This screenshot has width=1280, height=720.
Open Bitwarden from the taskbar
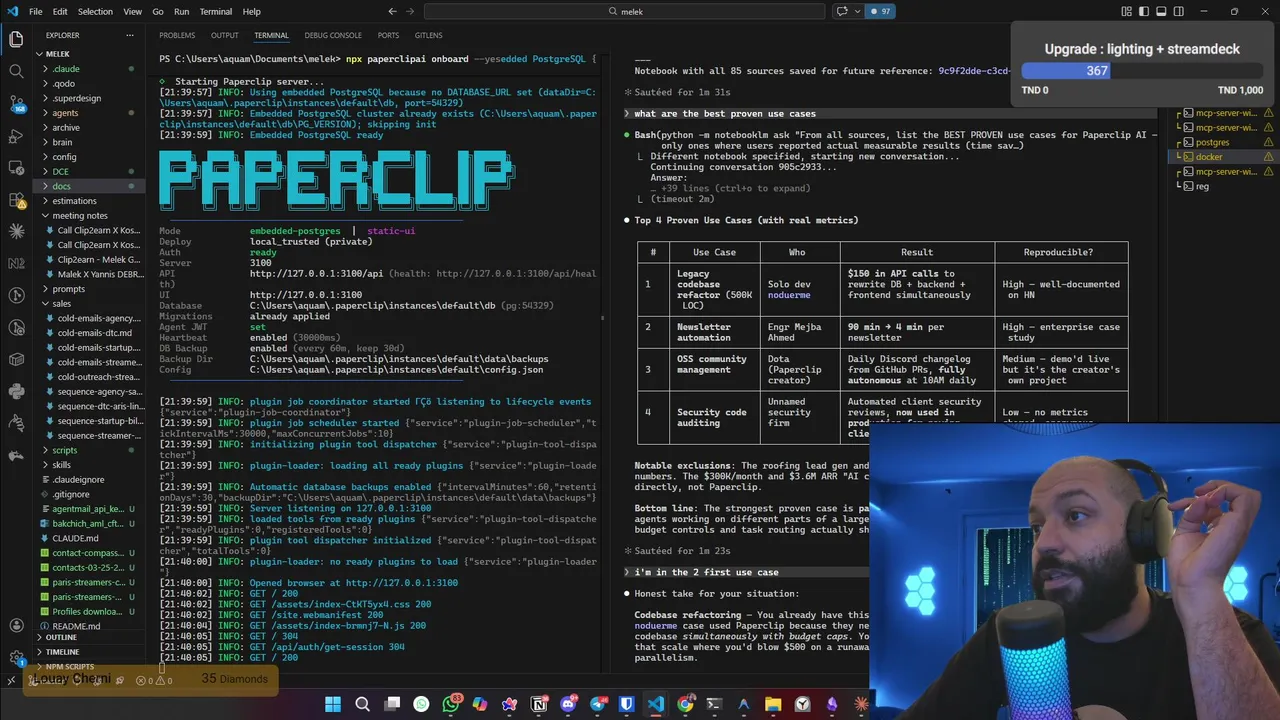tap(627, 704)
